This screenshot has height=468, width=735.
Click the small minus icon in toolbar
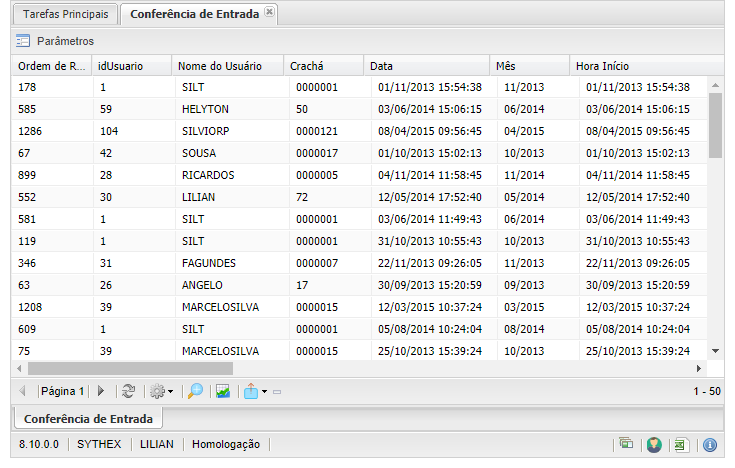click(x=277, y=392)
